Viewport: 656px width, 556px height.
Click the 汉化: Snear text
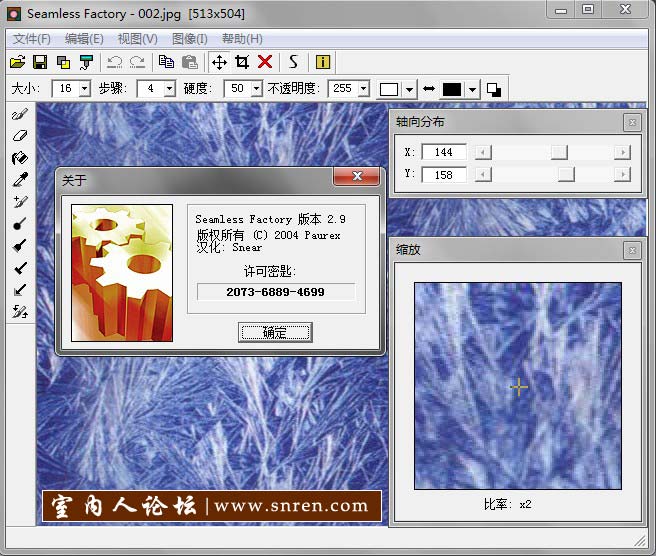tap(229, 247)
